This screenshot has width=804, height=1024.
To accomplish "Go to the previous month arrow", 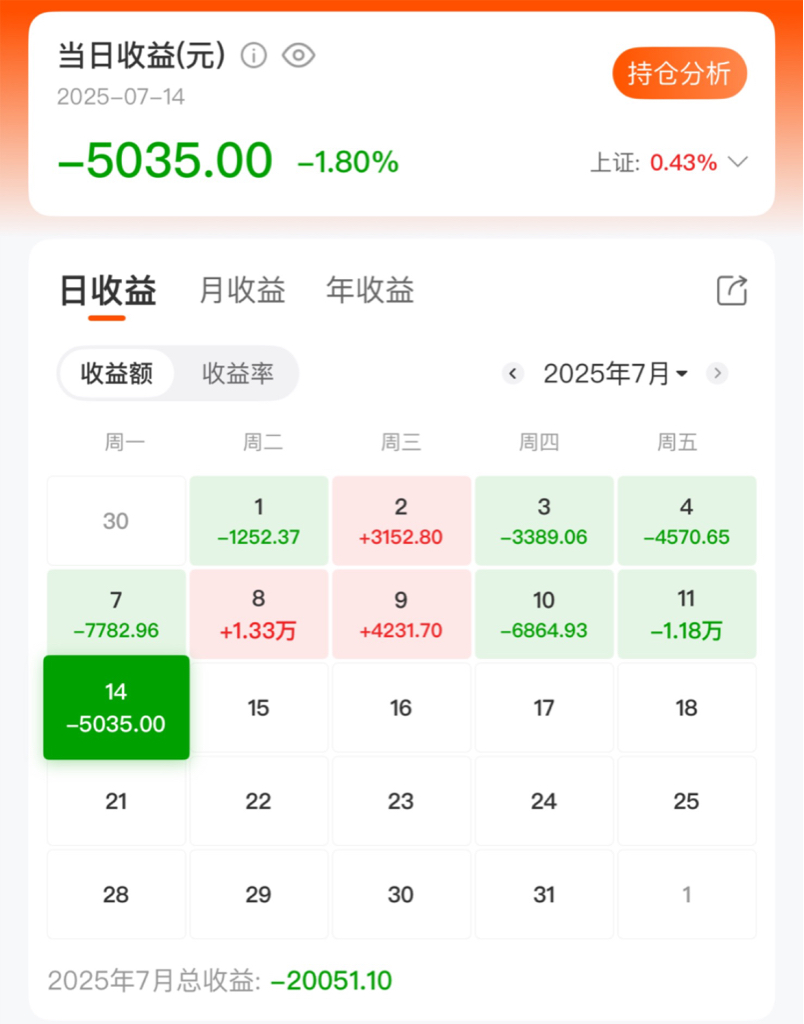I will click(x=513, y=374).
